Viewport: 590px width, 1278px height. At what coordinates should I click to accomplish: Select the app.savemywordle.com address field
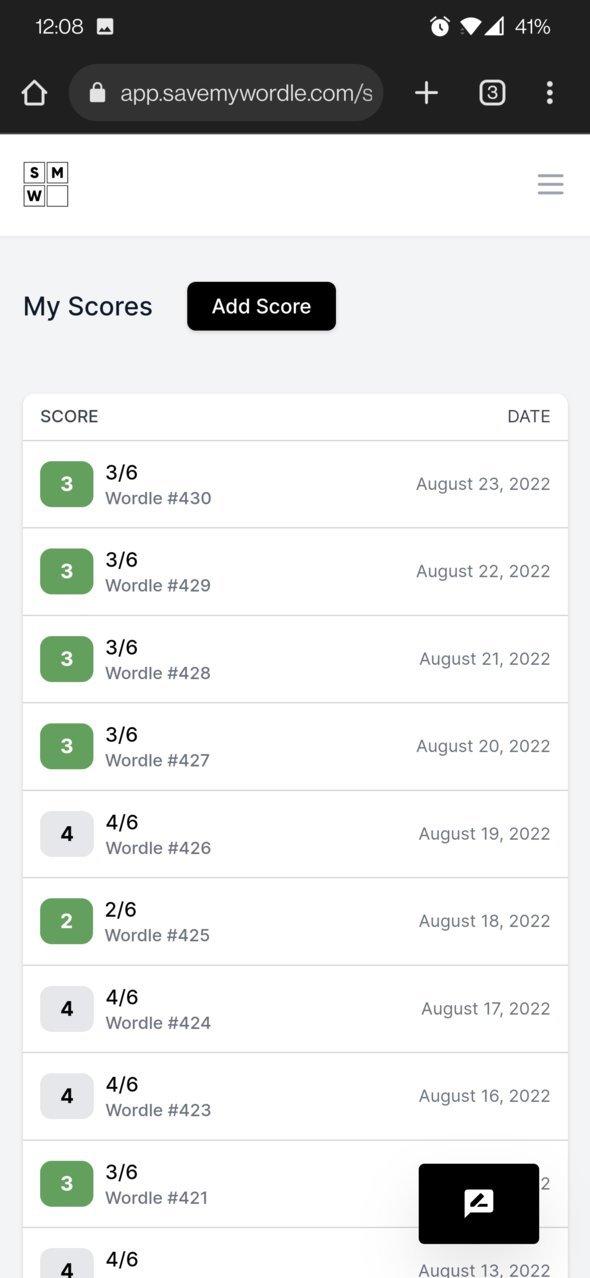226,93
